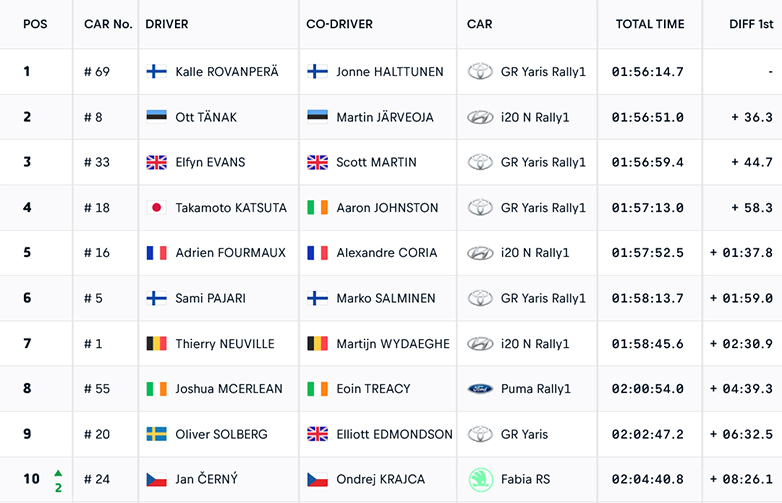Click Sami PAJARI's total time 01:58:13.7
Screen dimensions: 782x503
click(647, 298)
